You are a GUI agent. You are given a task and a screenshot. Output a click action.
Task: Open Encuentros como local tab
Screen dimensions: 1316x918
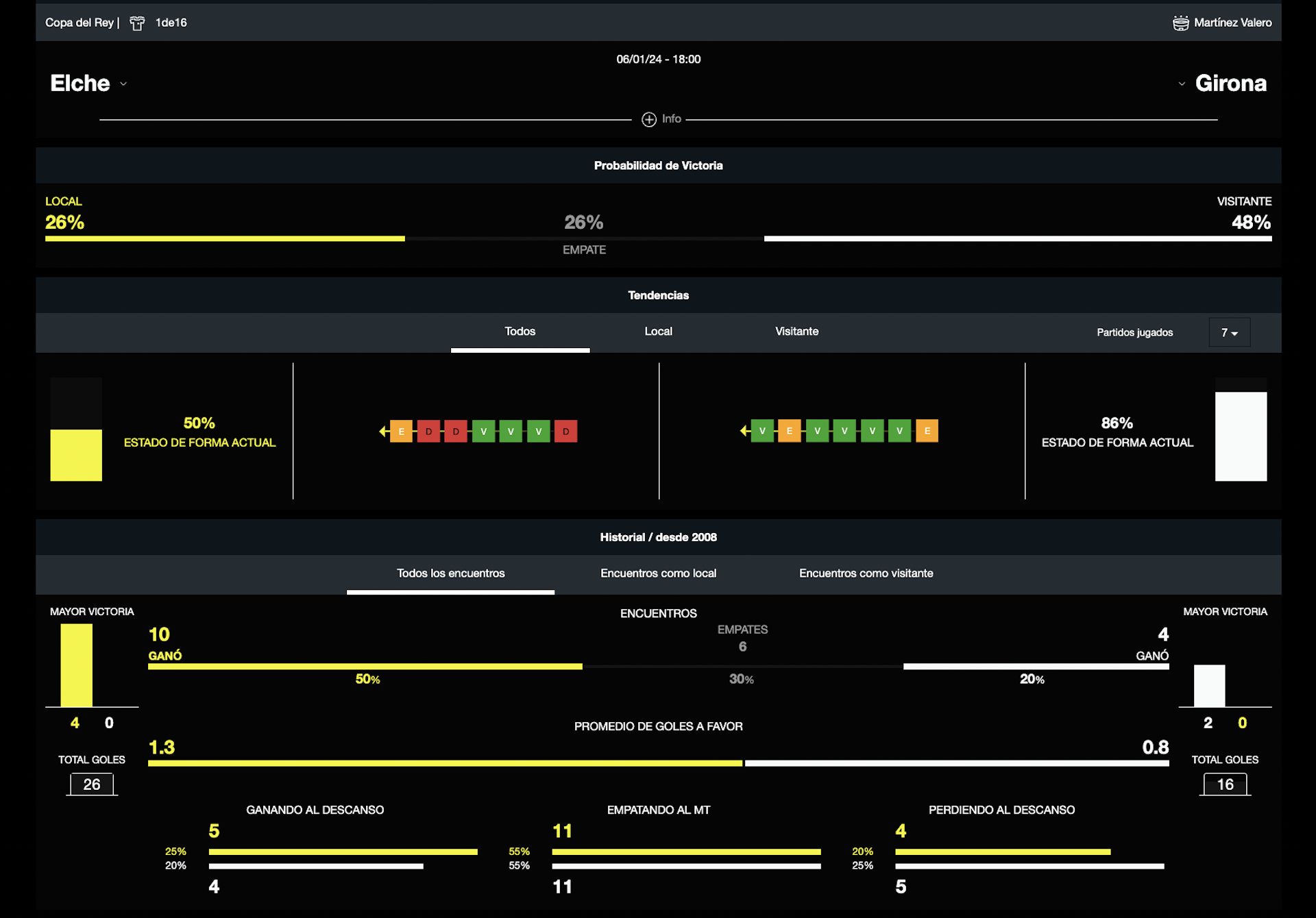coord(659,574)
